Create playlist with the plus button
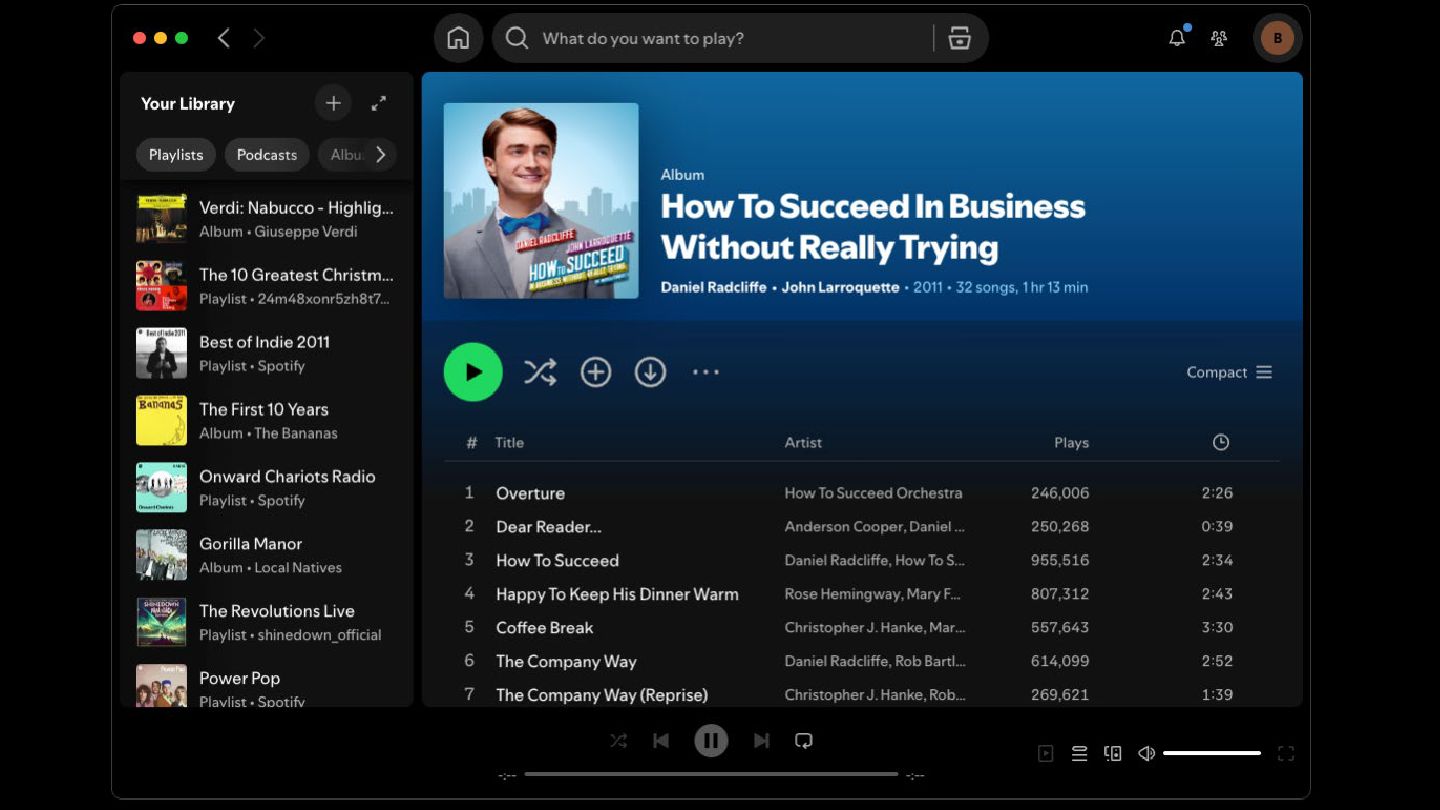The width and height of the screenshot is (1440, 810). tap(333, 103)
